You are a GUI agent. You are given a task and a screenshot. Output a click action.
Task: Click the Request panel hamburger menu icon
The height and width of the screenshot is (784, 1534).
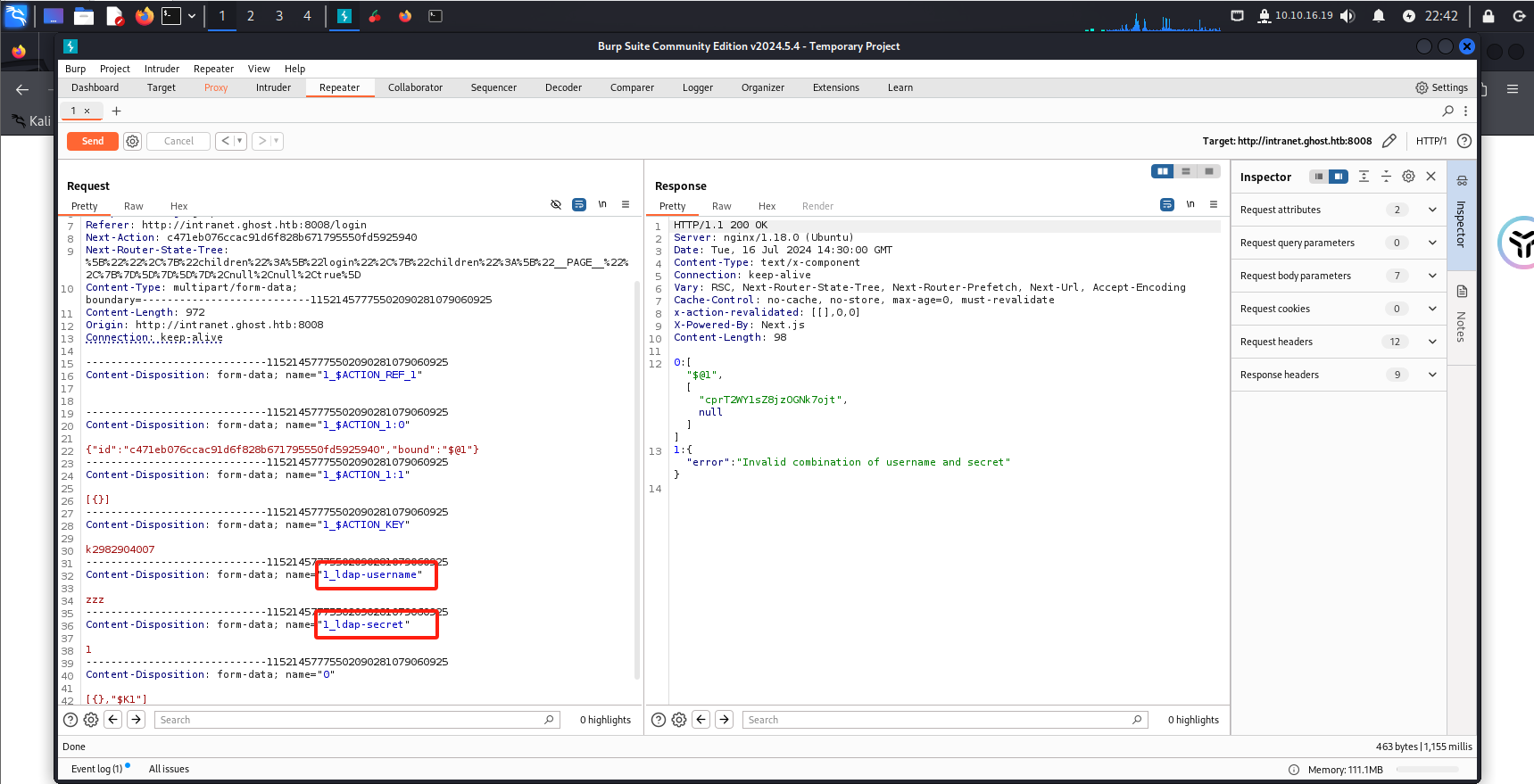click(x=626, y=205)
